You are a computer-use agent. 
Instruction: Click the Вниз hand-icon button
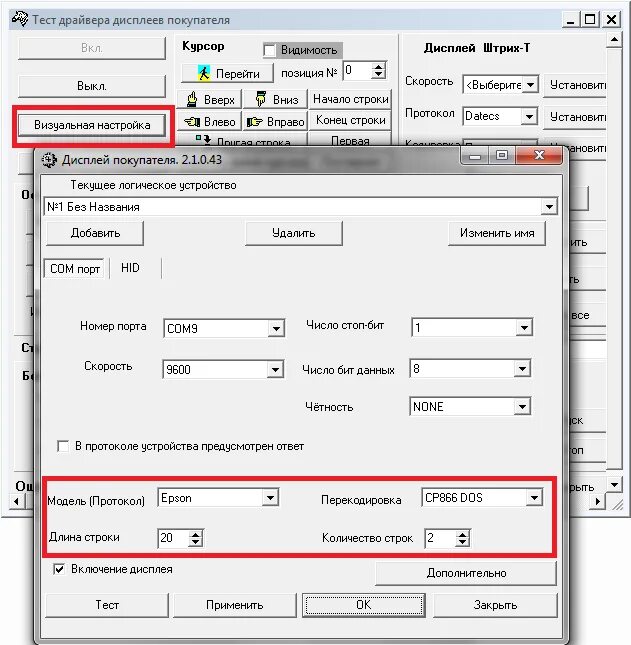click(276, 100)
